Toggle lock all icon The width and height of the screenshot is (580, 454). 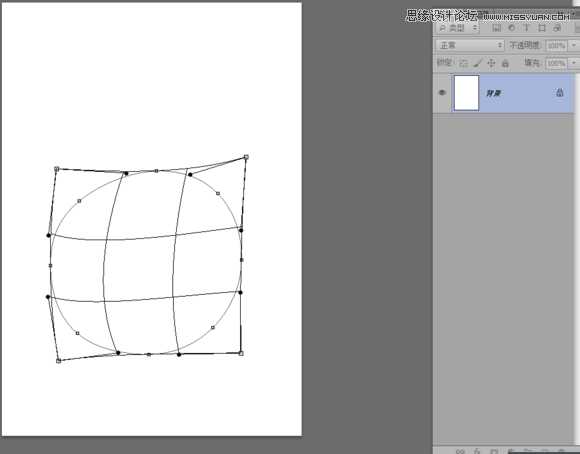(x=505, y=63)
